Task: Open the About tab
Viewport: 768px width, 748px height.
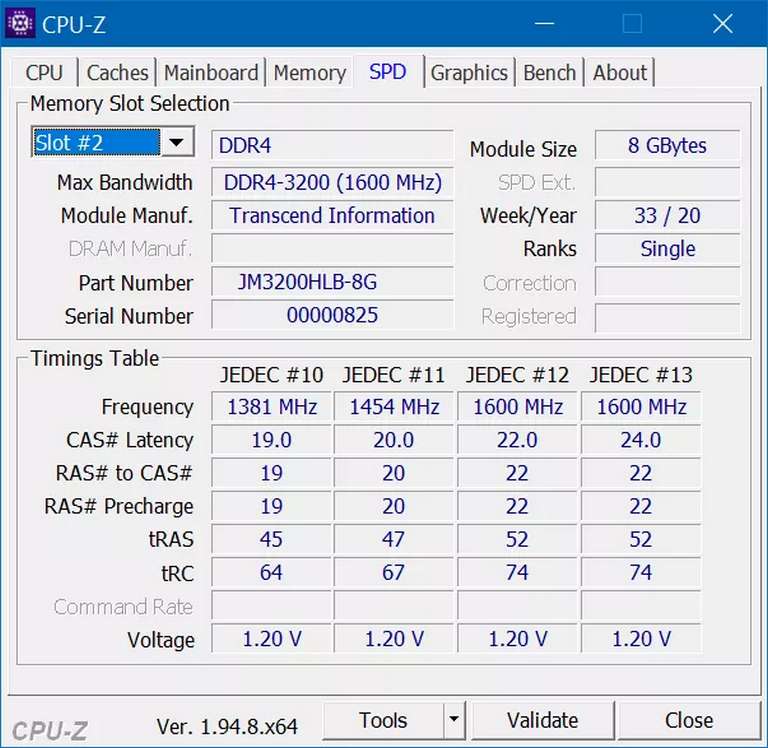Action: pyautogui.click(x=620, y=72)
